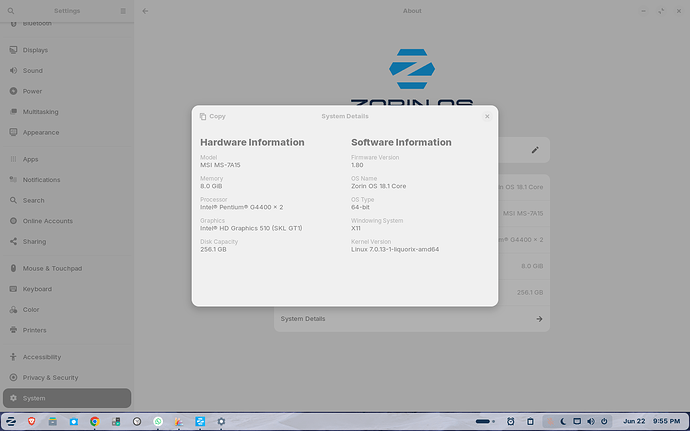Open the Zorin start menu
Screen dimensions: 690x431
[x=11, y=421]
